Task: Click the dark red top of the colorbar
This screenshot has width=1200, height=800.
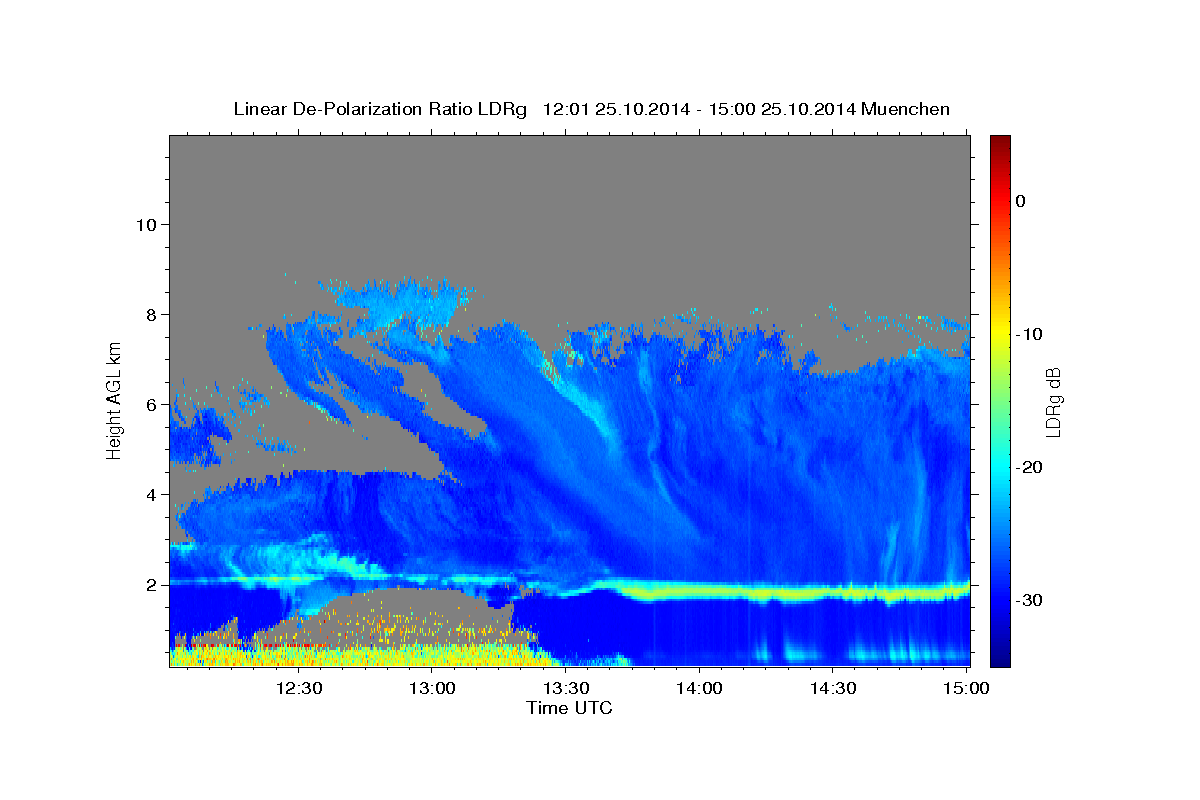Action: click(x=1000, y=143)
